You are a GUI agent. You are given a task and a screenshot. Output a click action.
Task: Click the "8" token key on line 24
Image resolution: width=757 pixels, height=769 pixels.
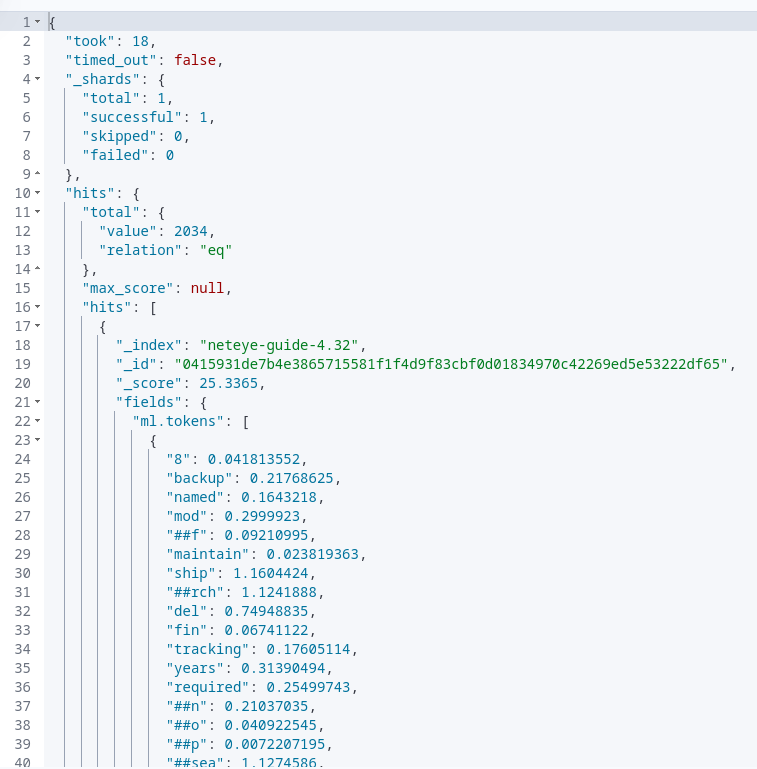(x=178, y=460)
